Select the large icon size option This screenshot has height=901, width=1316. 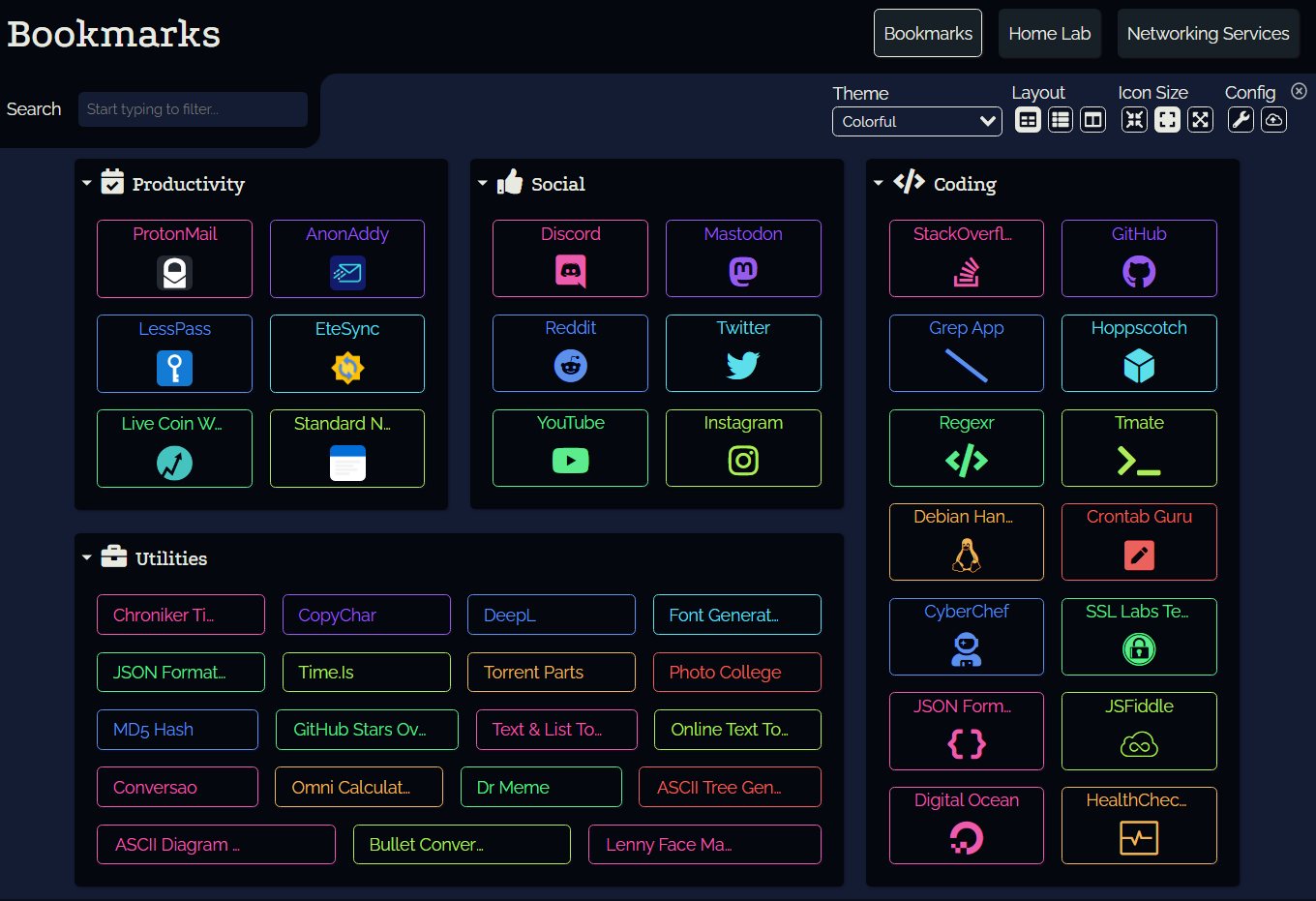(x=1200, y=119)
